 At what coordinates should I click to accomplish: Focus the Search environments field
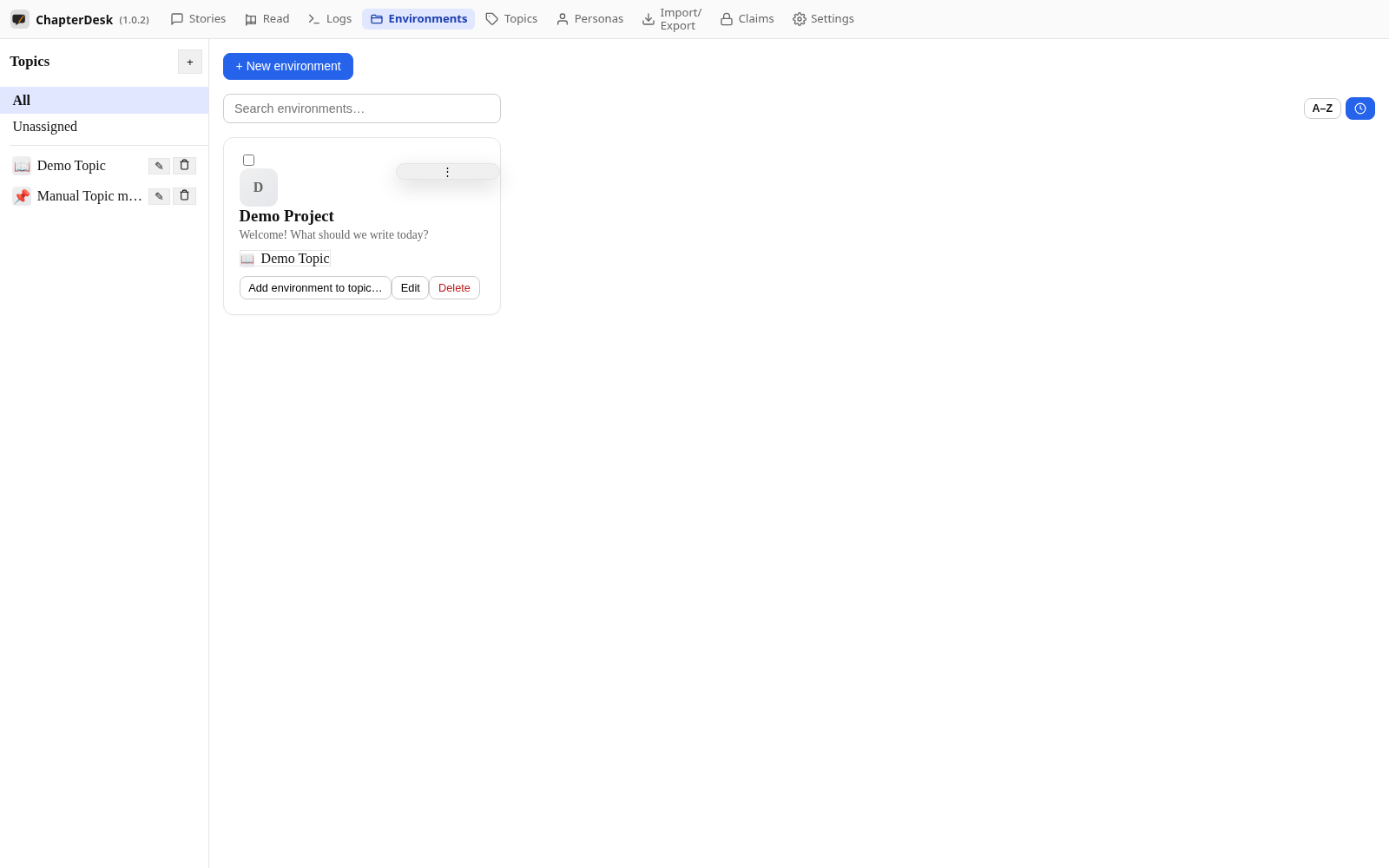[x=362, y=108]
